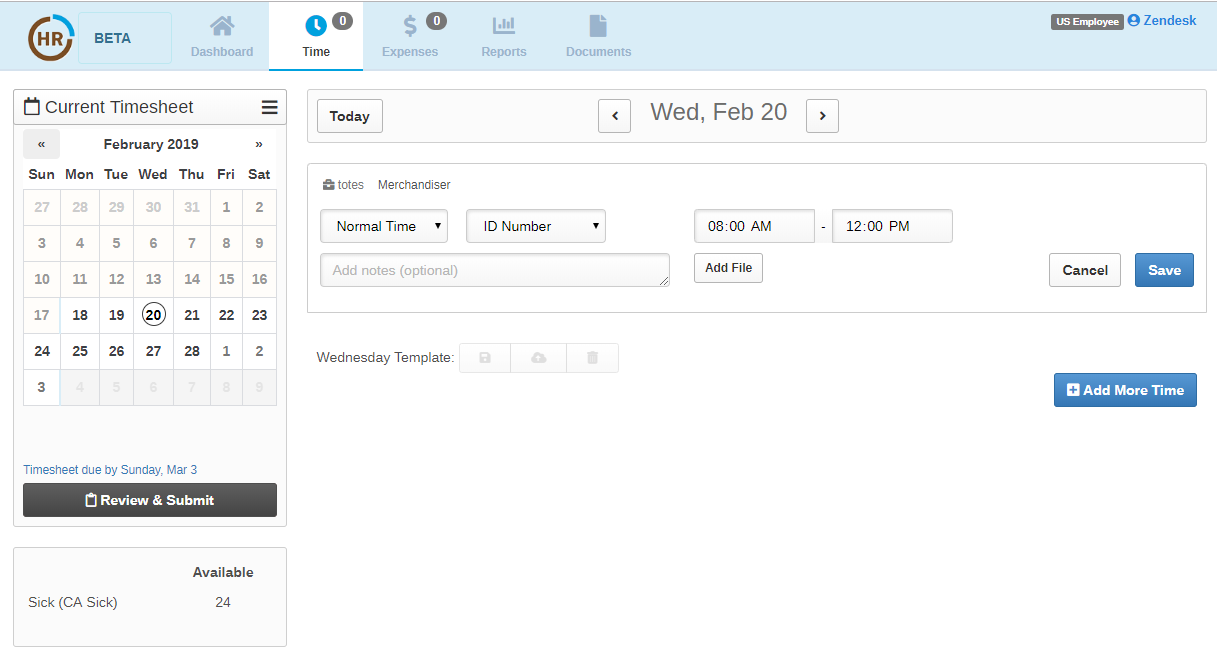The width and height of the screenshot is (1217, 658).
Task: Expand the ID Number dropdown
Action: click(x=536, y=226)
